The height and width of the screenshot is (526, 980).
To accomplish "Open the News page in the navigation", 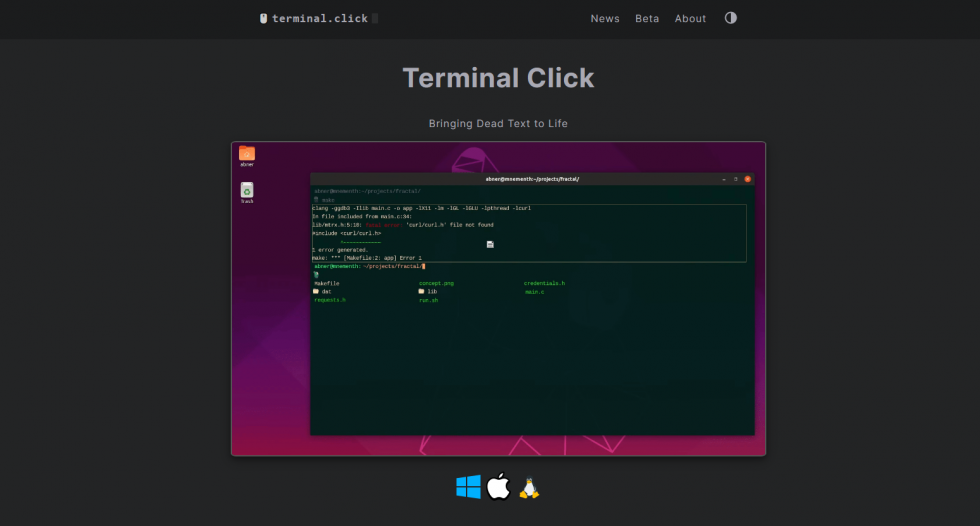I will pos(605,19).
